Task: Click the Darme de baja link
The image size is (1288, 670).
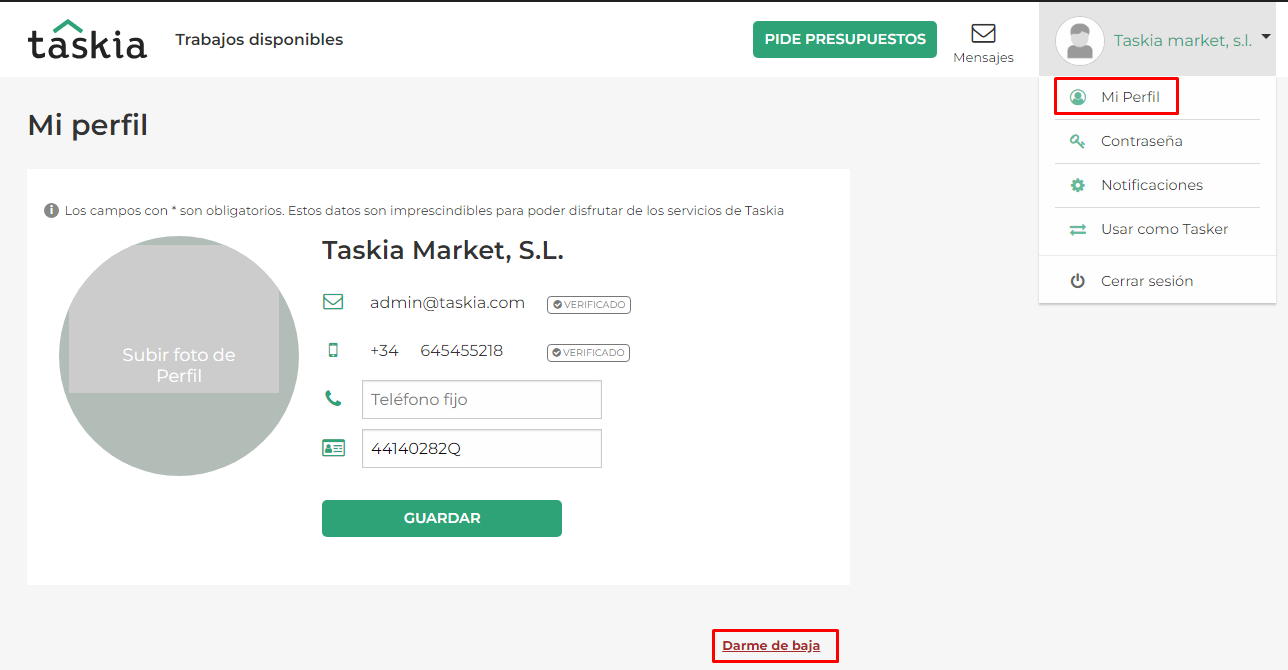Action: pyautogui.click(x=771, y=645)
